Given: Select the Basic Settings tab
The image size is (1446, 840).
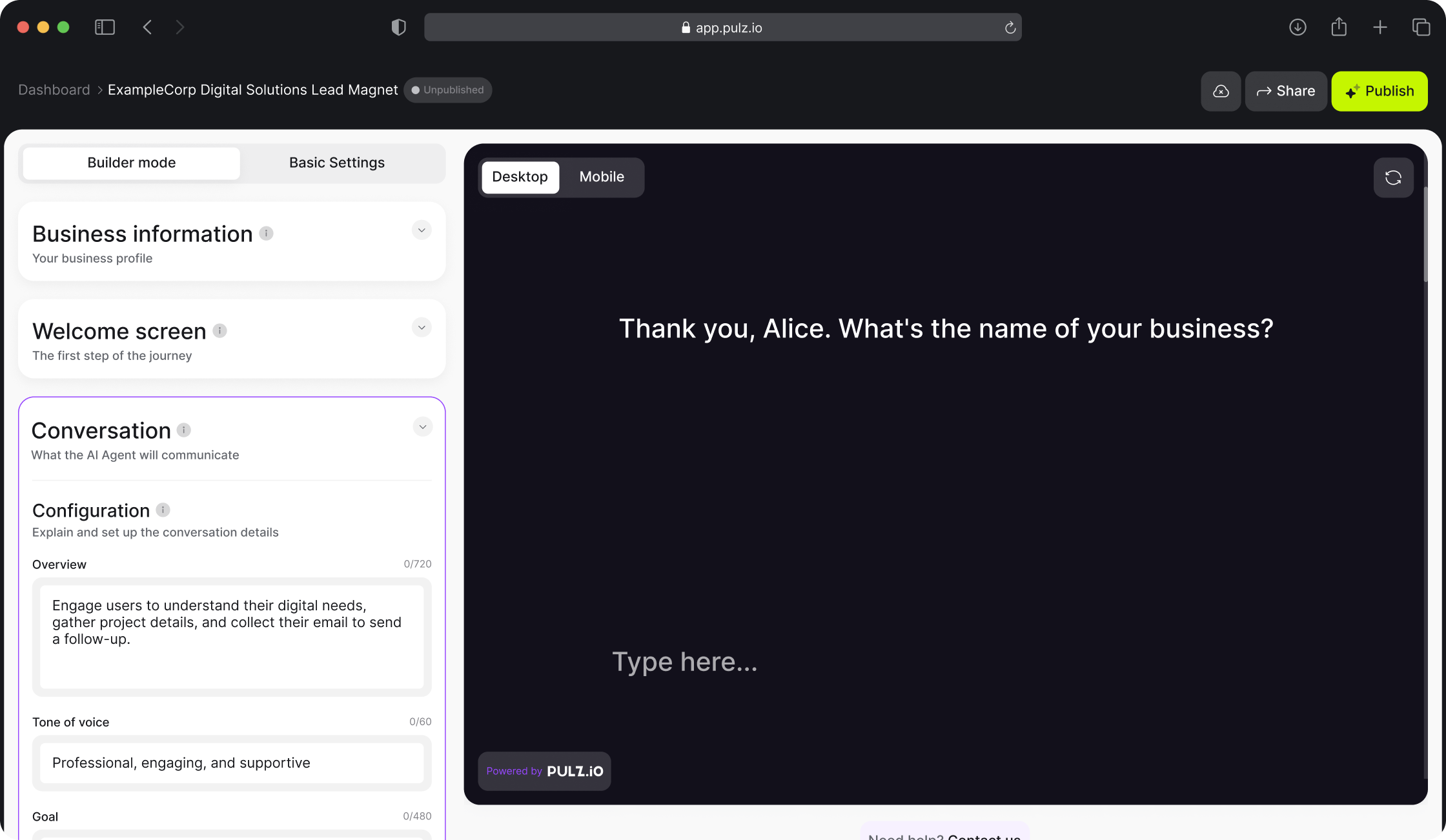Looking at the screenshot, I should [336, 162].
